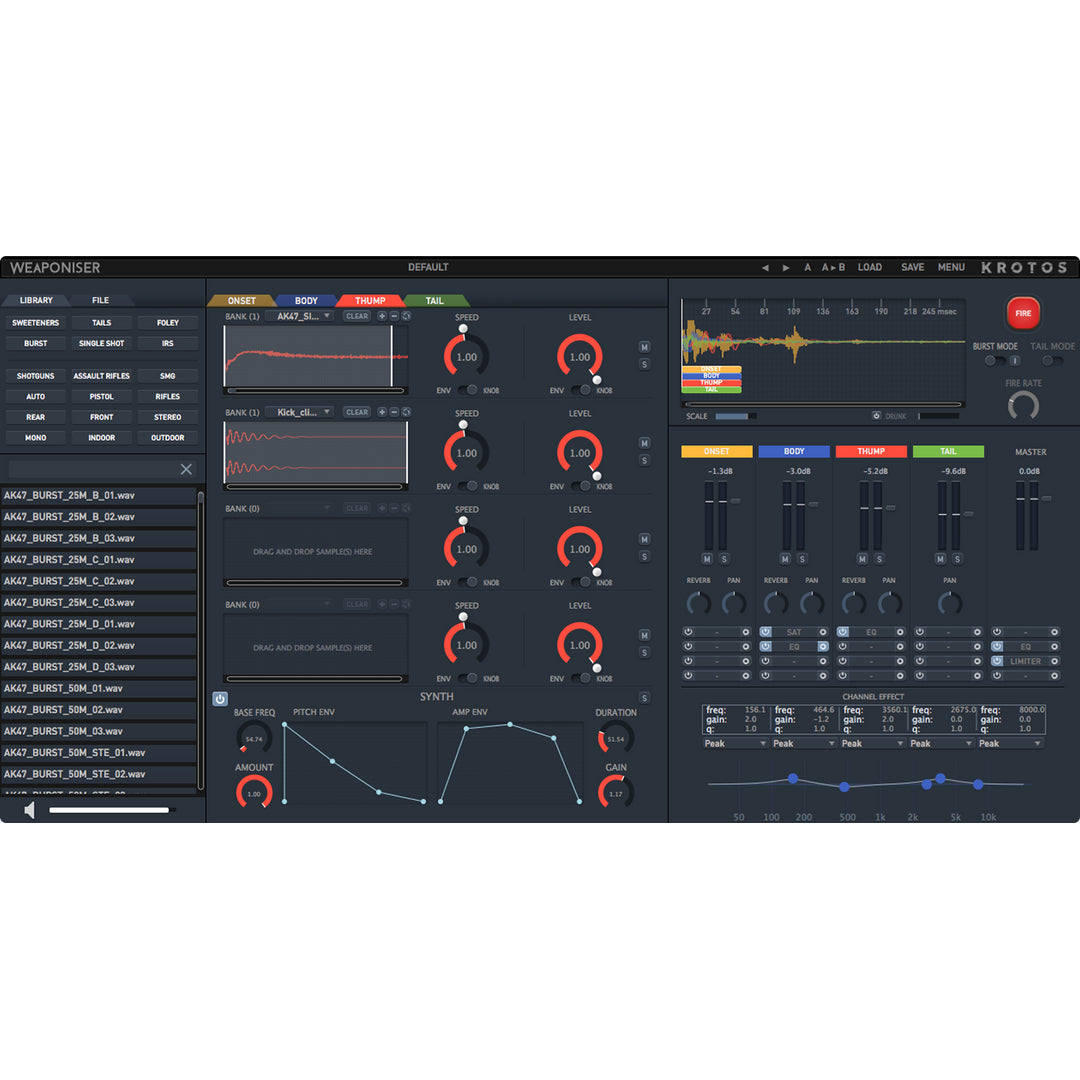Mute the Kick_cli bank with M
Screen dimensions: 1080x1080
pos(644,443)
